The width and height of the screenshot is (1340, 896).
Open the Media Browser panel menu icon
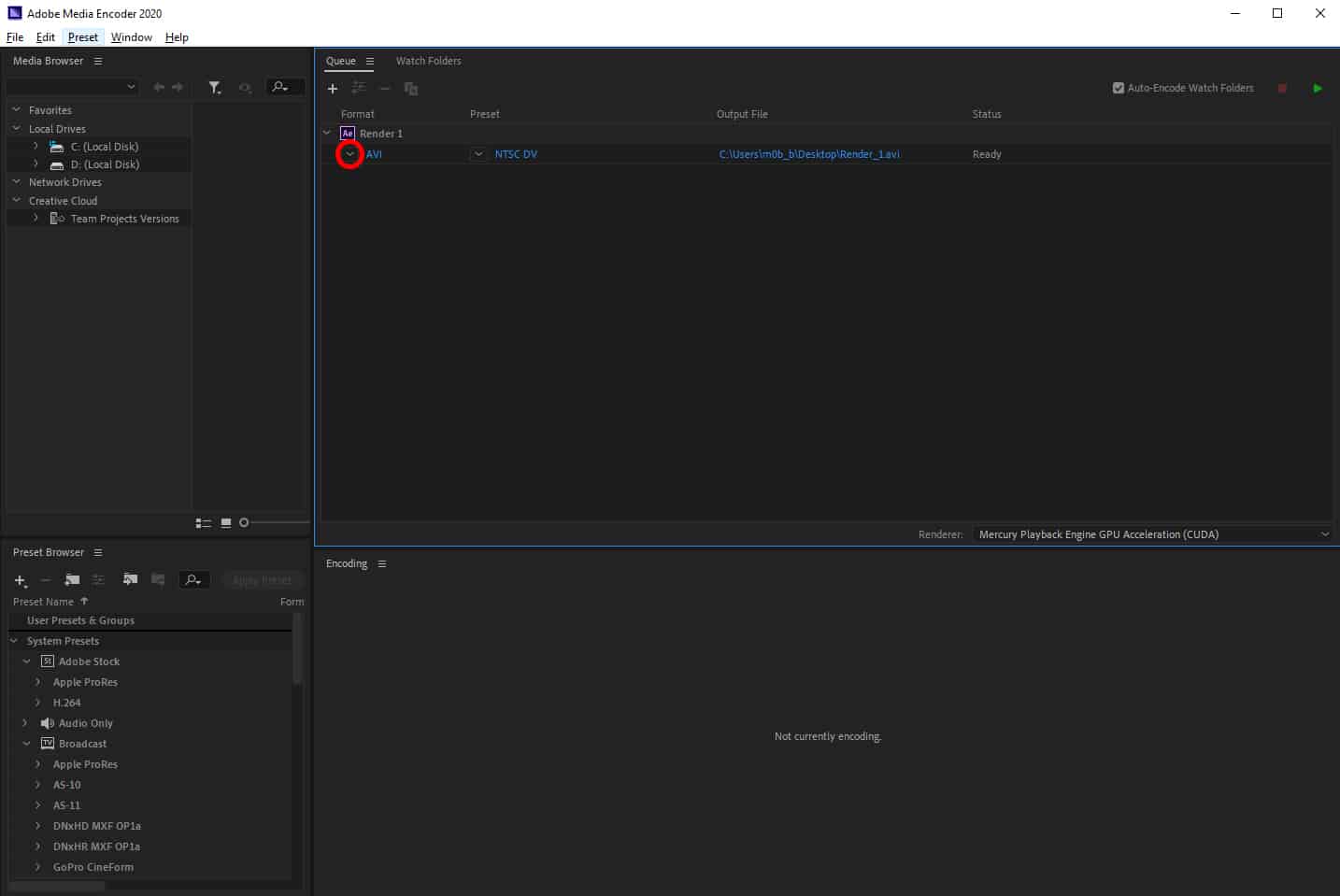pyautogui.click(x=98, y=61)
